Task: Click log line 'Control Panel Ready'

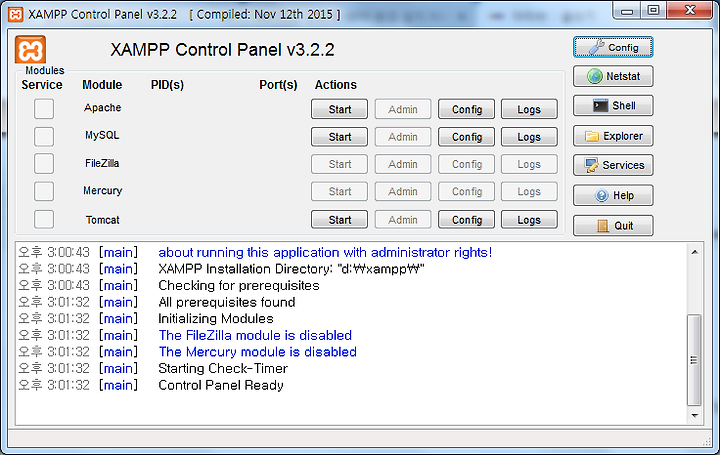Action: point(221,385)
